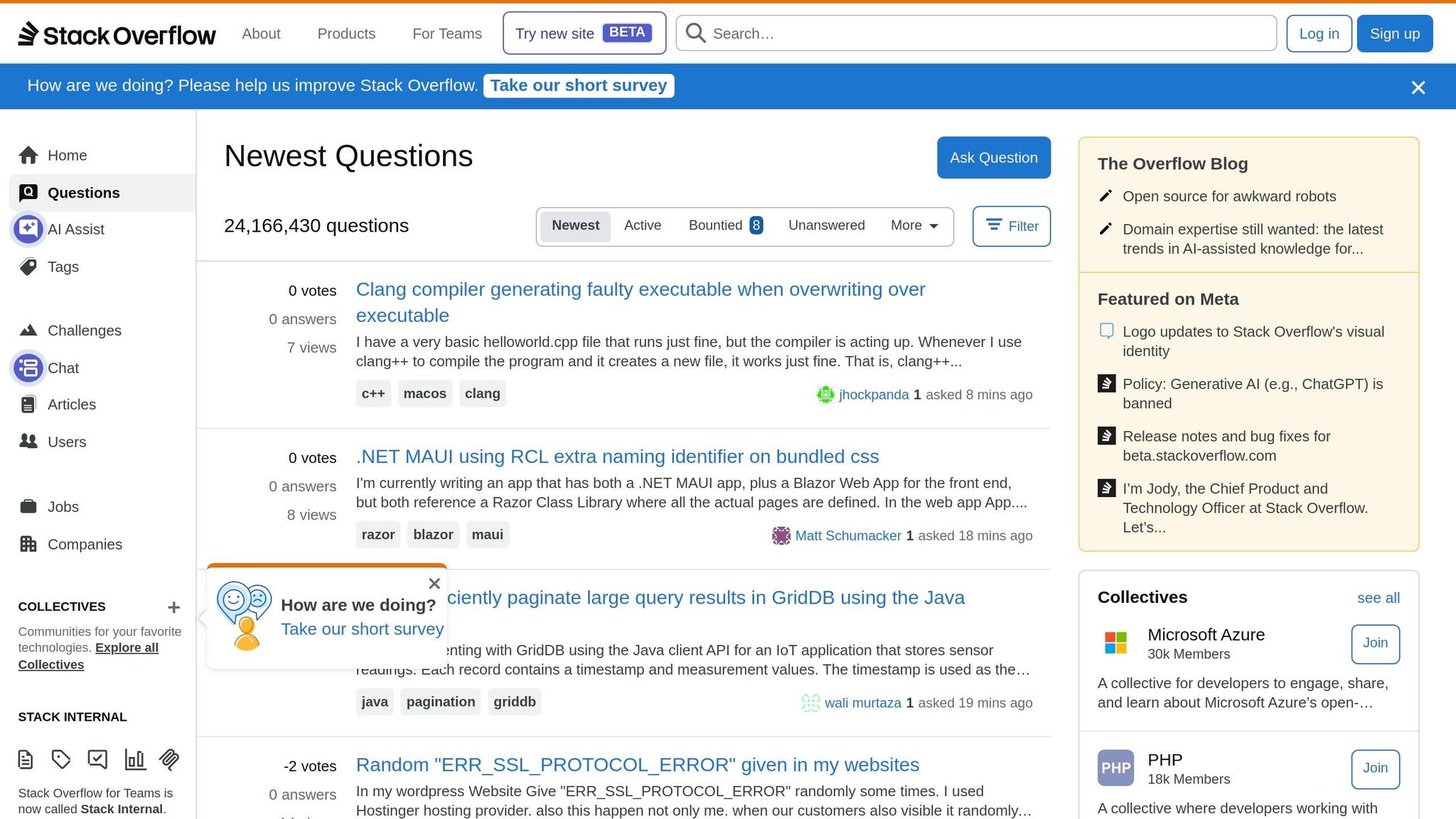
Task: Click the For Teams menu item
Action: tap(446, 33)
